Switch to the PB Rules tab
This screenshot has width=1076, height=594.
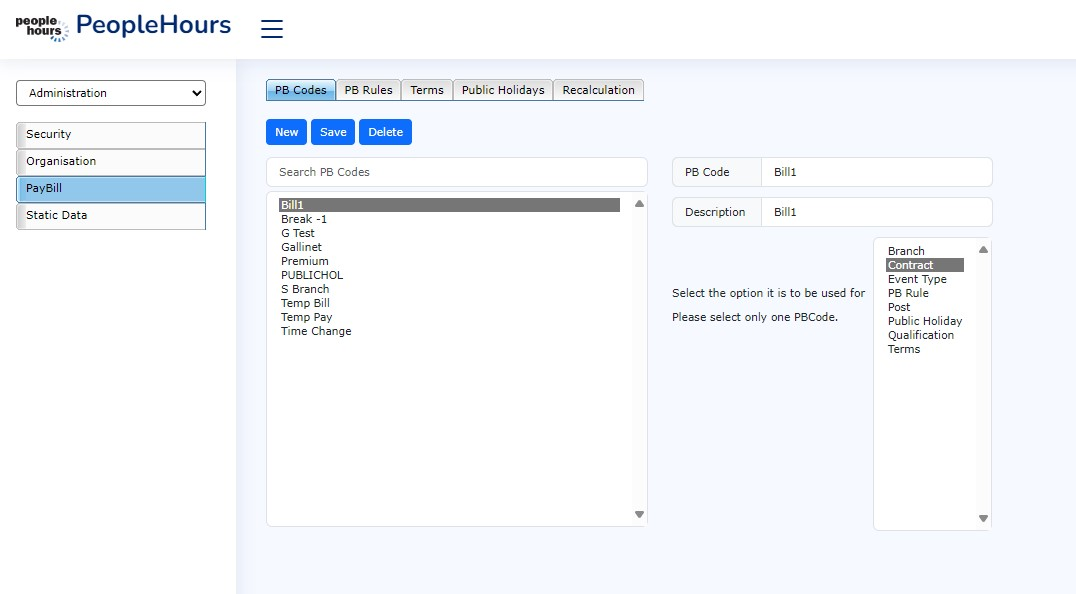(x=368, y=90)
